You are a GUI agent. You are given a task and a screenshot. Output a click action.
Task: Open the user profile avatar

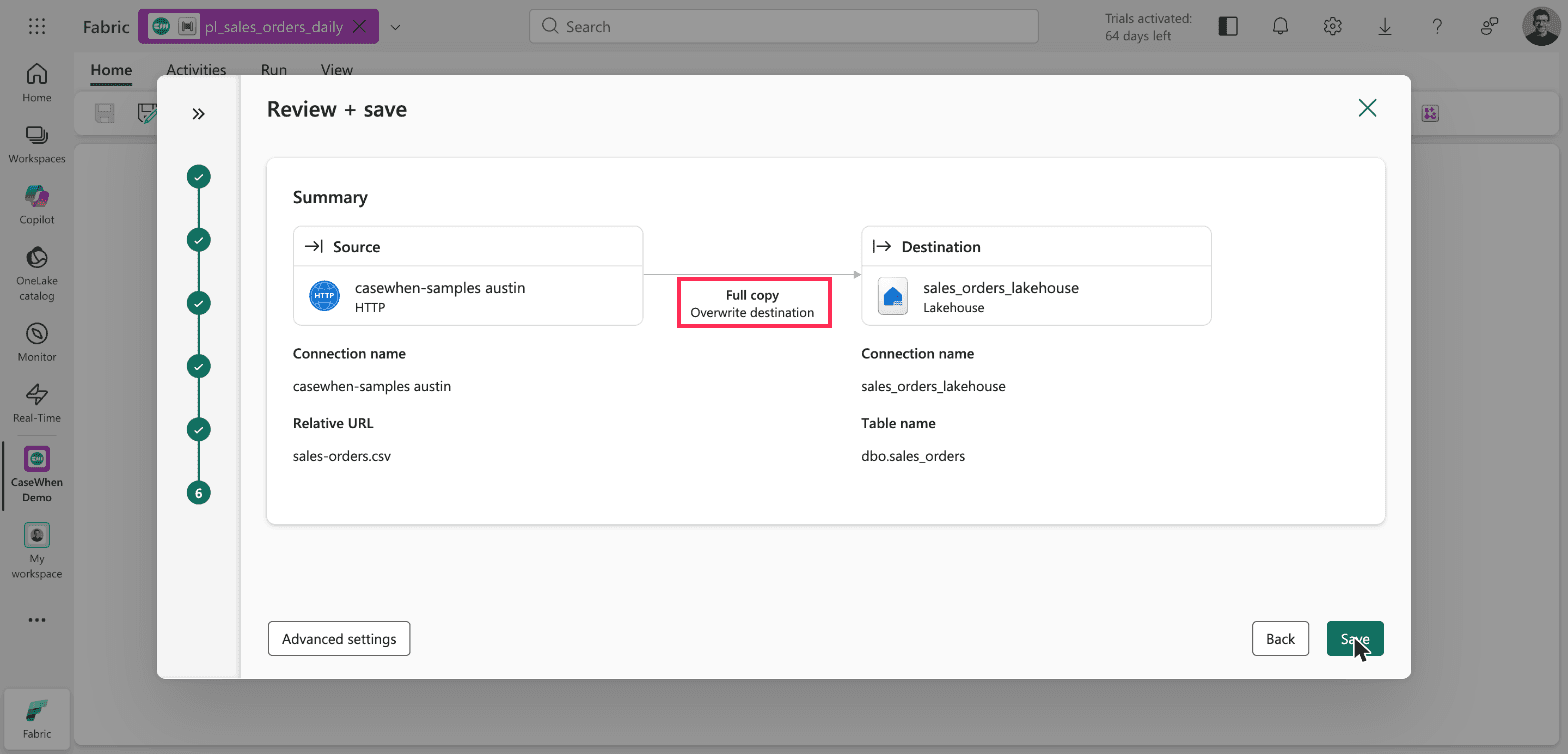coord(1541,27)
